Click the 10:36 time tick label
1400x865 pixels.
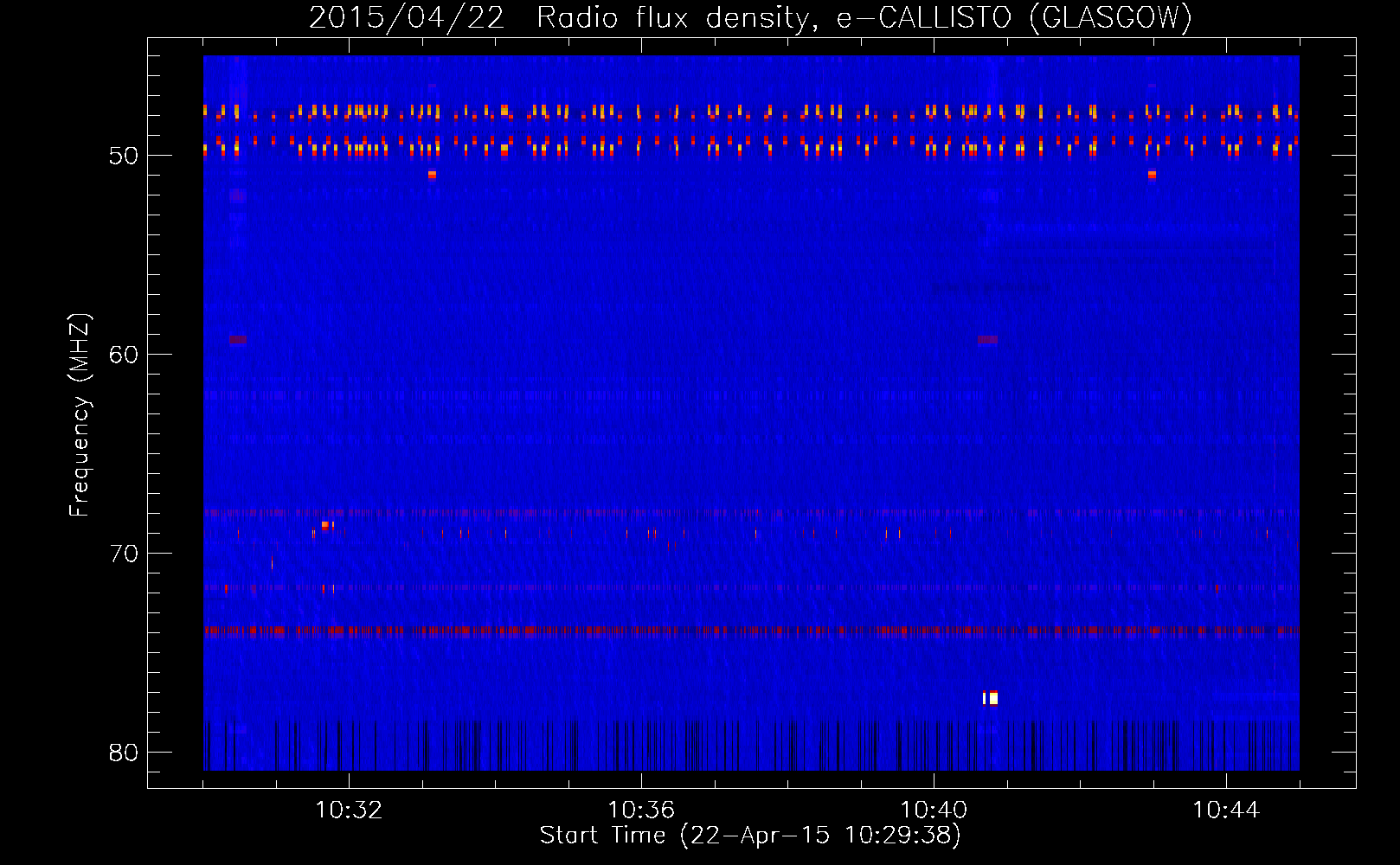click(641, 811)
